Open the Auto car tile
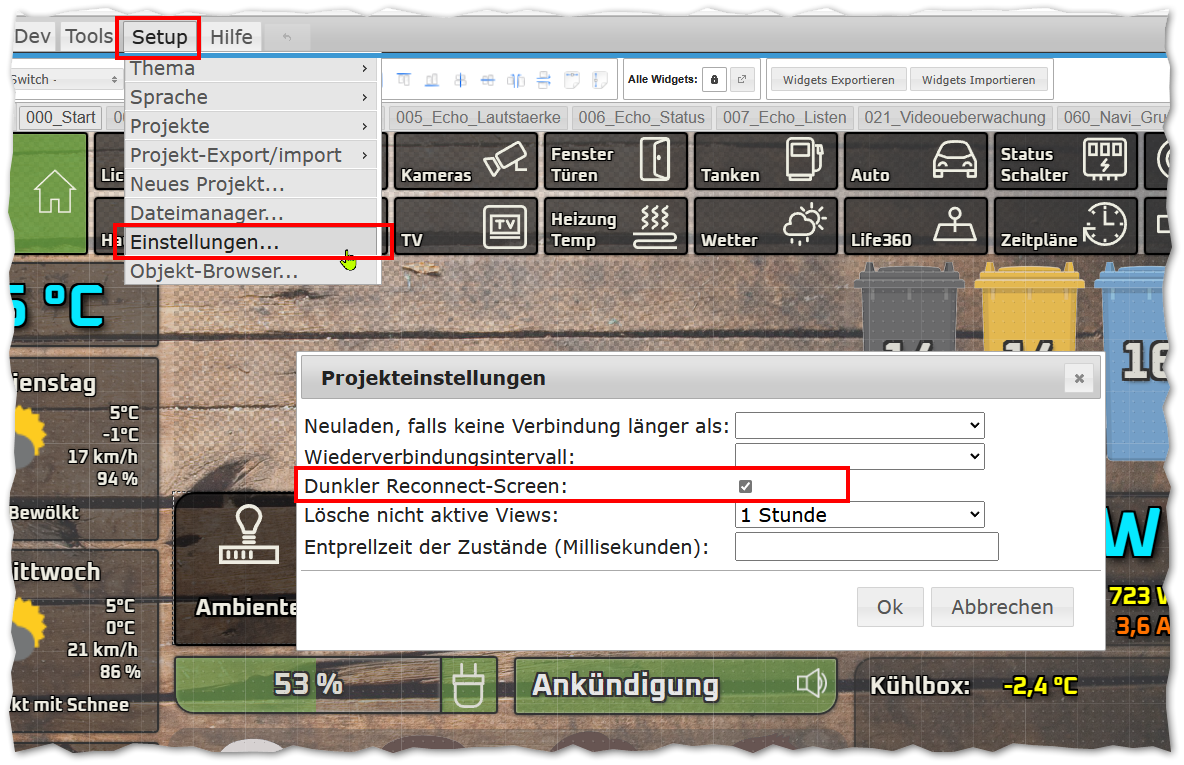This screenshot has height=765, width=1184. click(915, 161)
